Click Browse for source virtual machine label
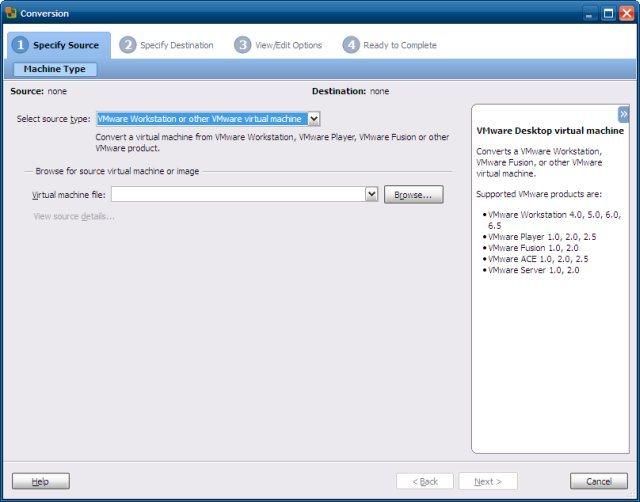 (x=117, y=171)
